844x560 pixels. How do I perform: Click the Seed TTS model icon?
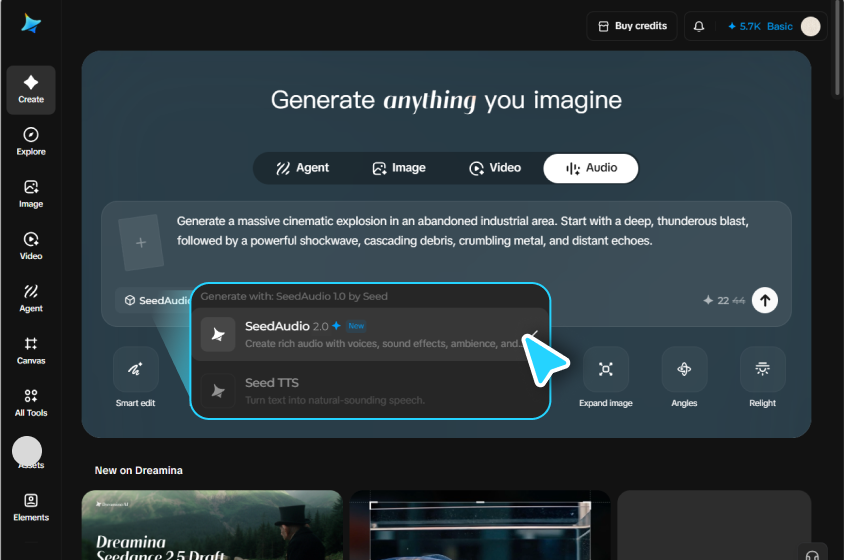point(218,391)
